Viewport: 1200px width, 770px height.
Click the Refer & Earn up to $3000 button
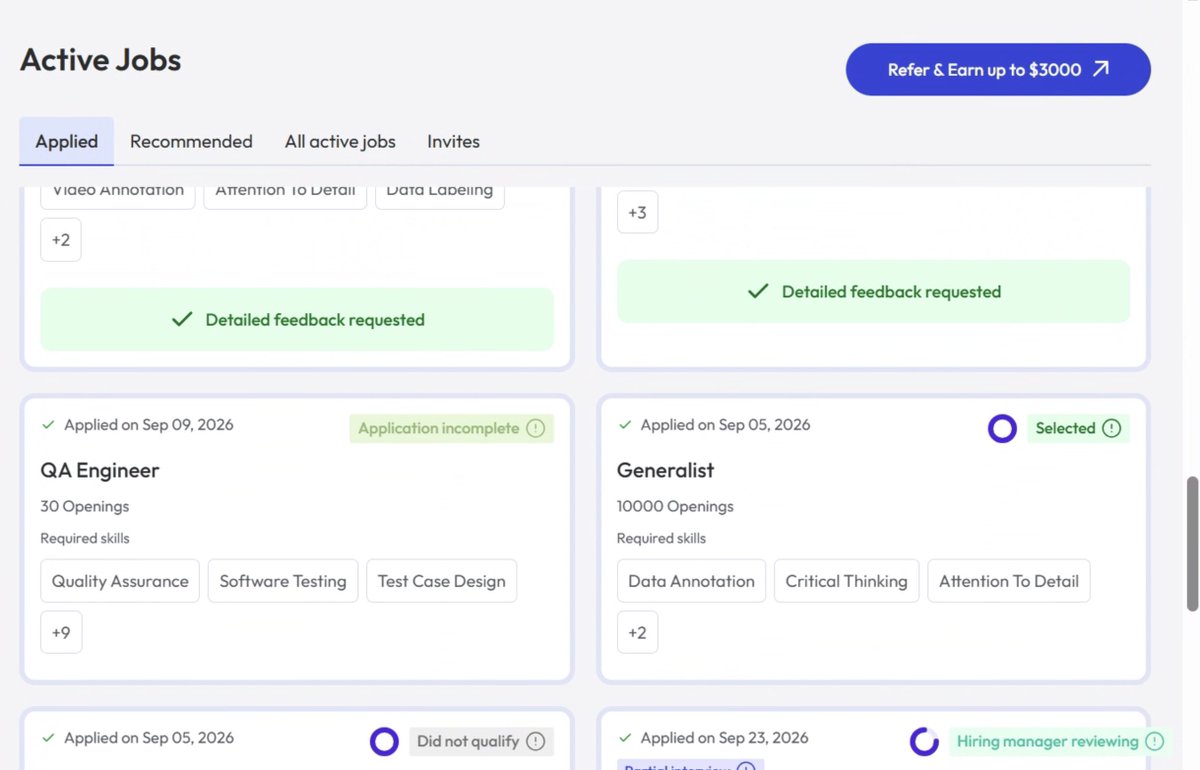[998, 70]
